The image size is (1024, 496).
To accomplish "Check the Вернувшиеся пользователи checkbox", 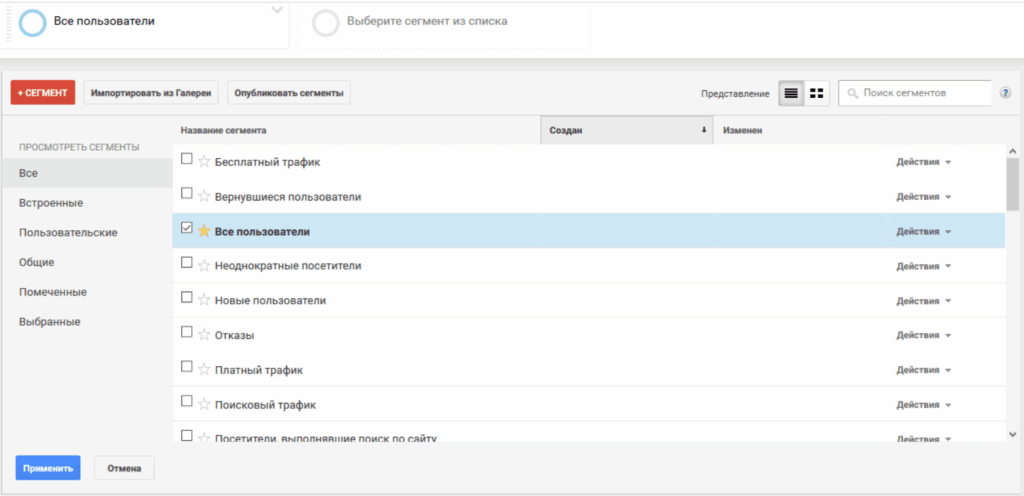I will point(187,194).
